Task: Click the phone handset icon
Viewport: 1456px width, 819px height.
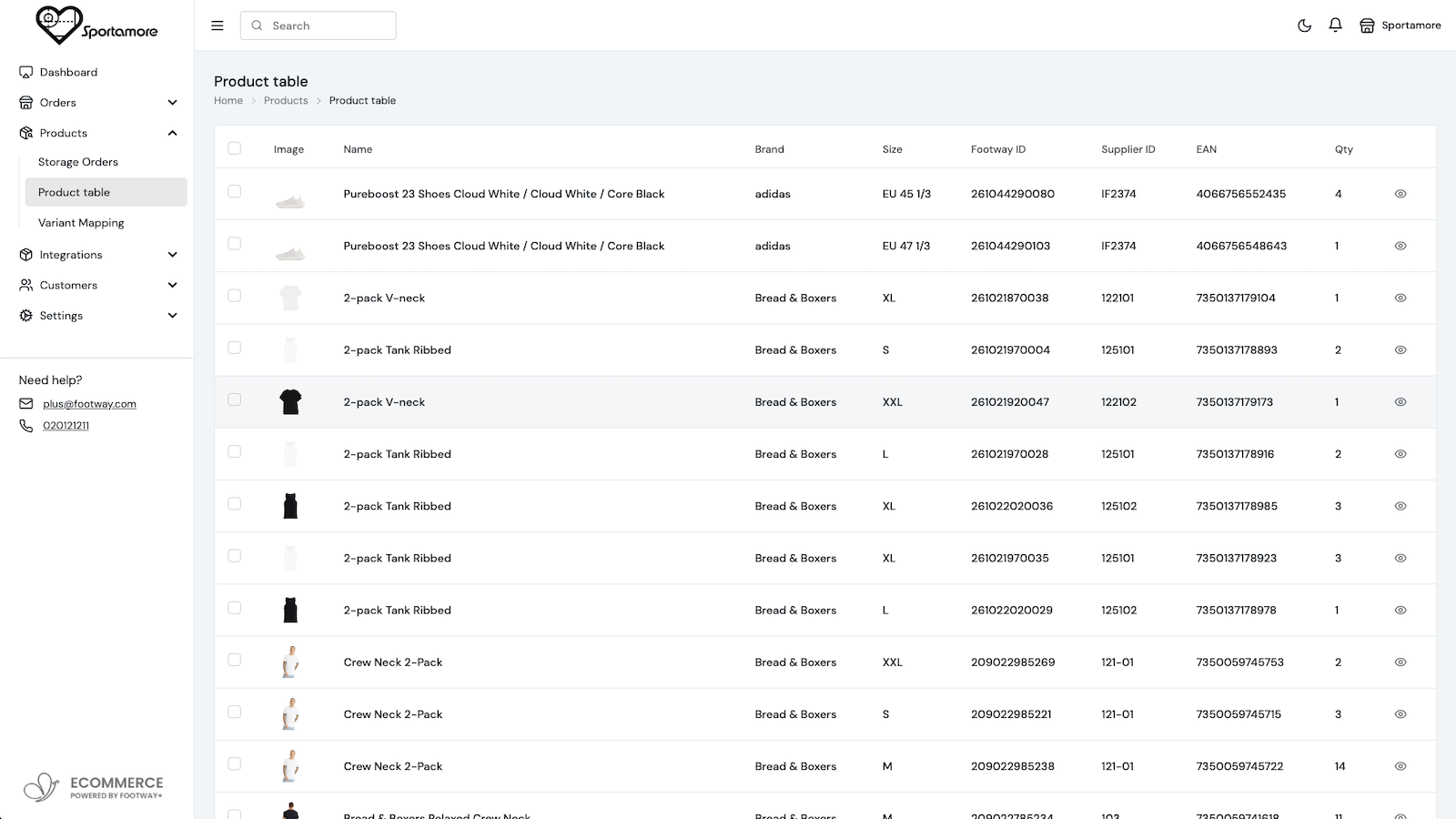Action: 26,426
